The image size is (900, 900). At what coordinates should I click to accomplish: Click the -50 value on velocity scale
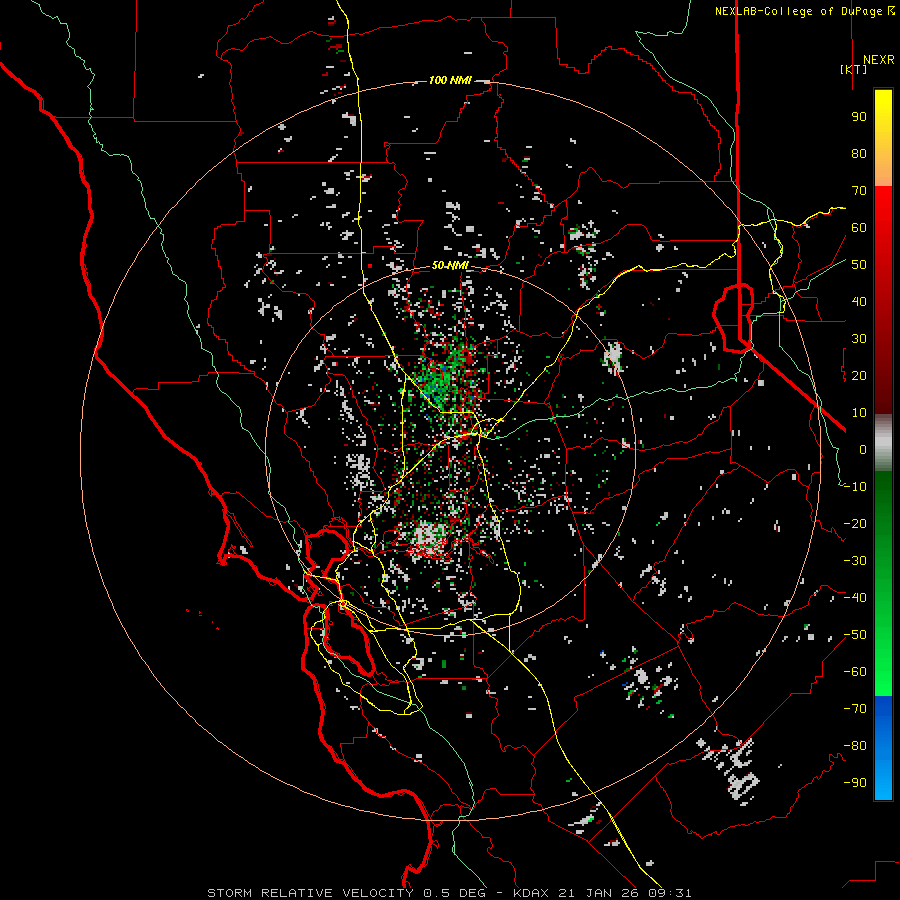click(x=855, y=635)
